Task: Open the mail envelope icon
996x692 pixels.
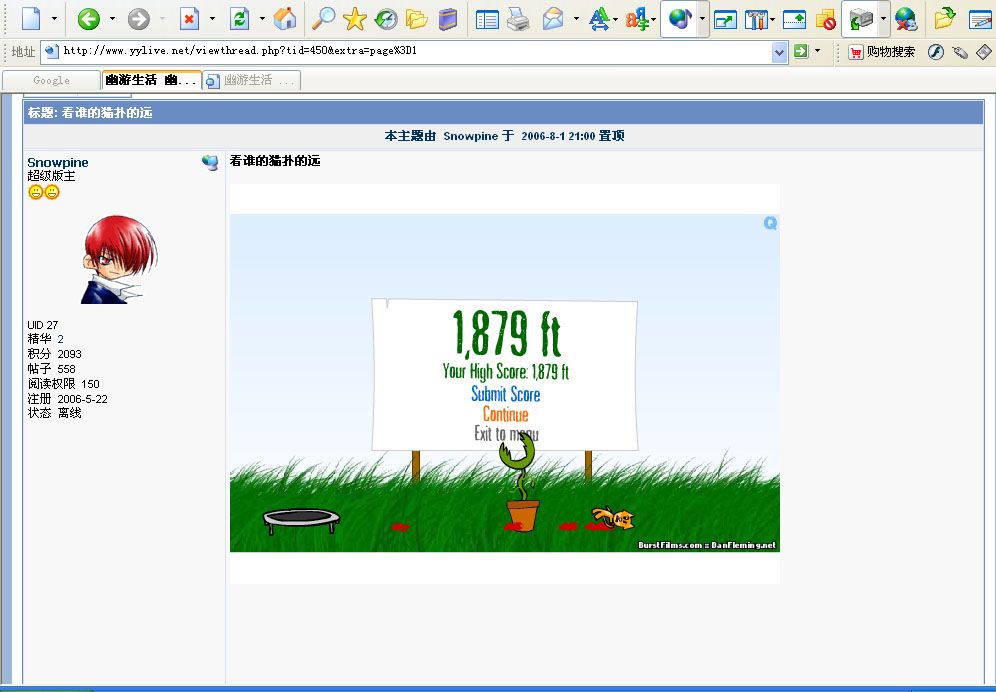Action: pyautogui.click(x=553, y=19)
